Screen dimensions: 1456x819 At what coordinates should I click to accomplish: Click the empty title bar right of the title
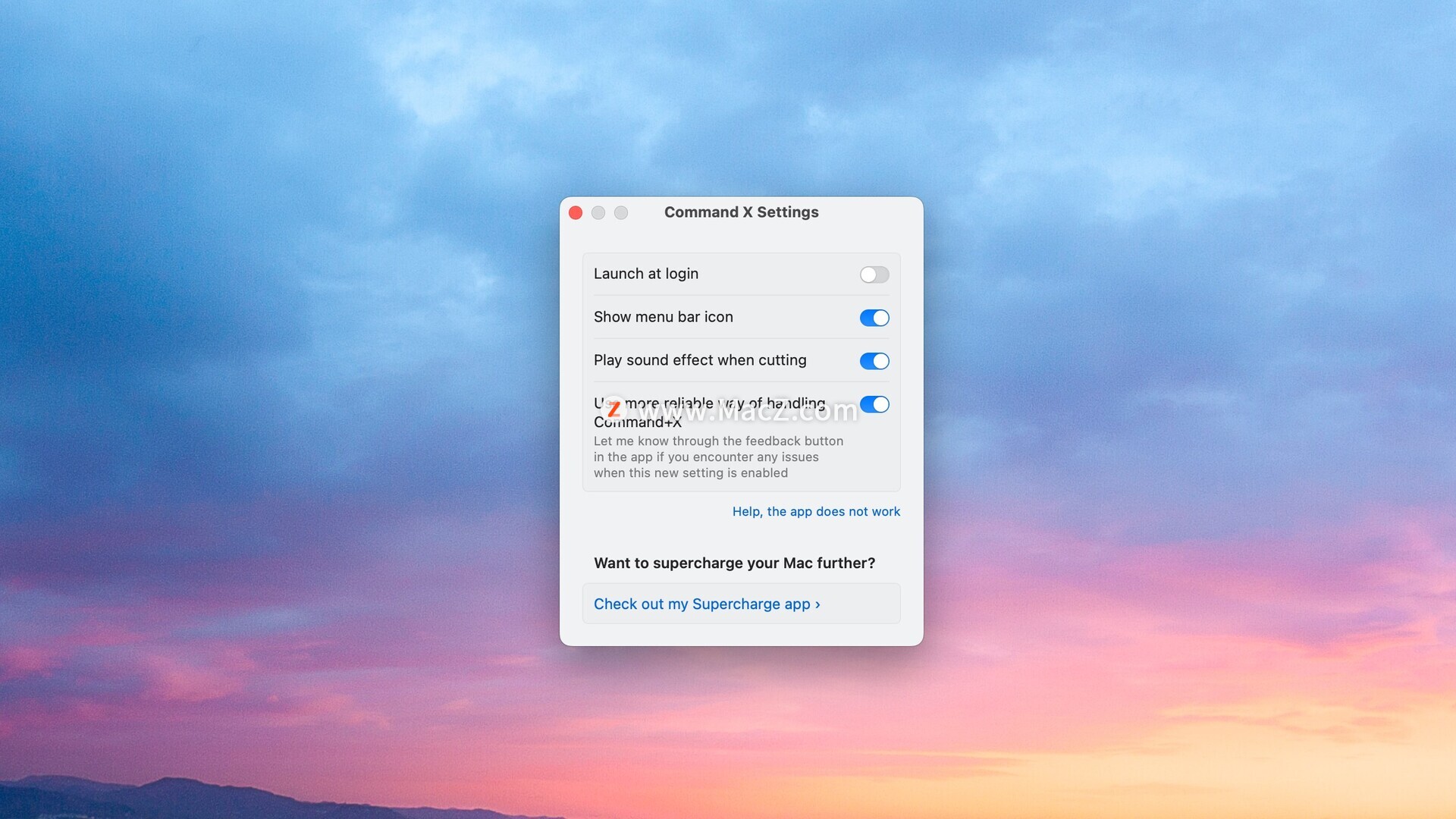872,212
